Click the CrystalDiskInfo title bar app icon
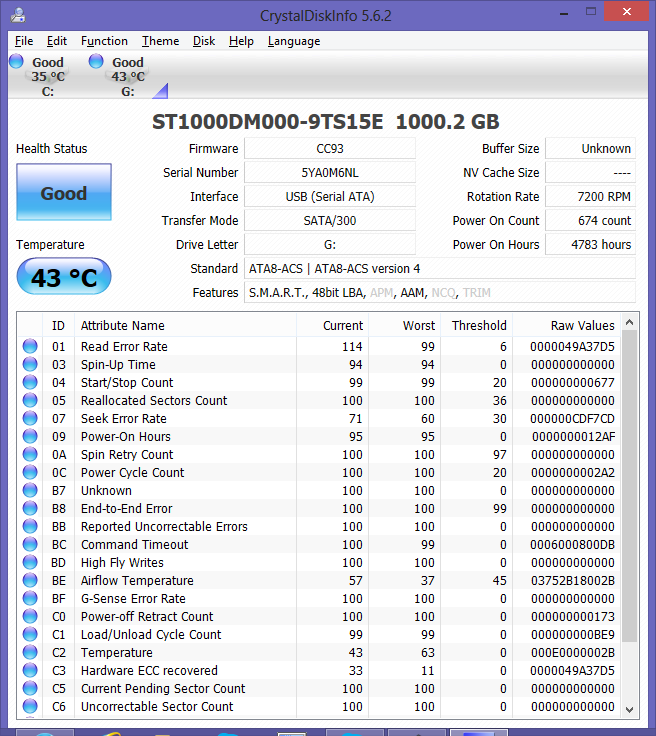The height and width of the screenshot is (736, 656). [18, 15]
